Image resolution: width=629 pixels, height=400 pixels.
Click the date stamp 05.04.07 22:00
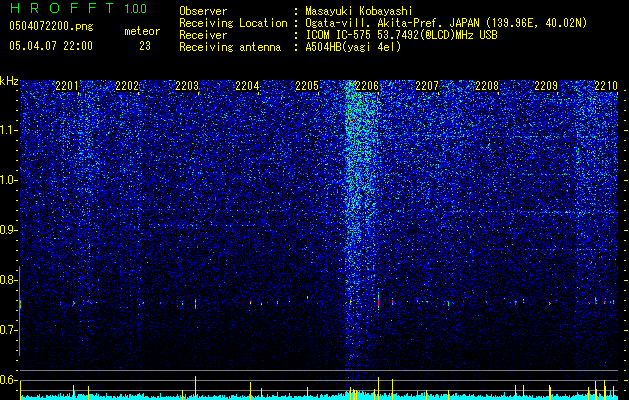tap(51, 46)
